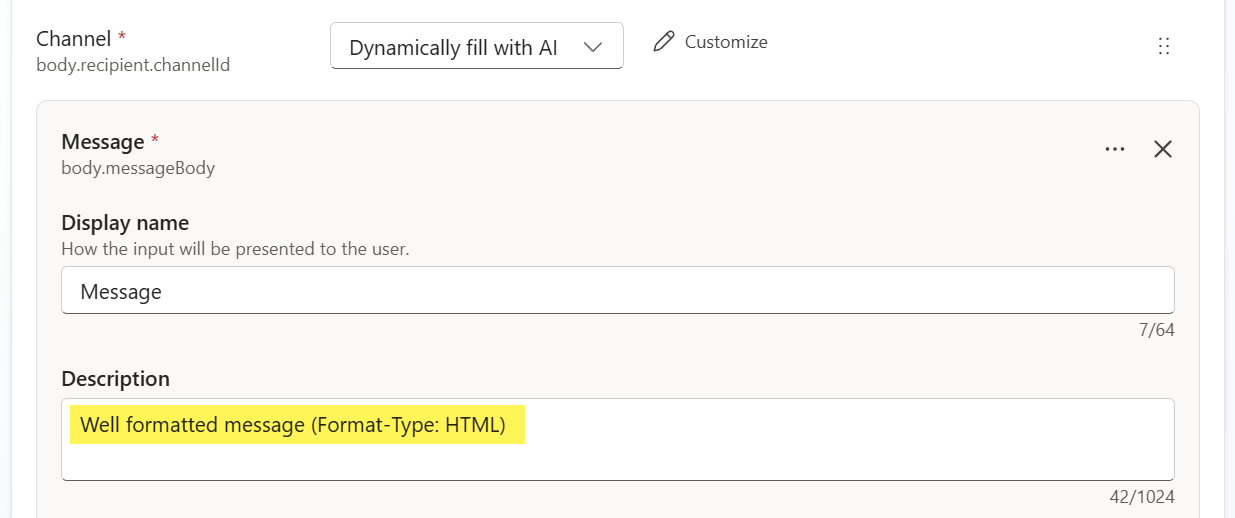Image resolution: width=1235 pixels, height=518 pixels.
Task: Click the Display name label
Action: (x=125, y=223)
